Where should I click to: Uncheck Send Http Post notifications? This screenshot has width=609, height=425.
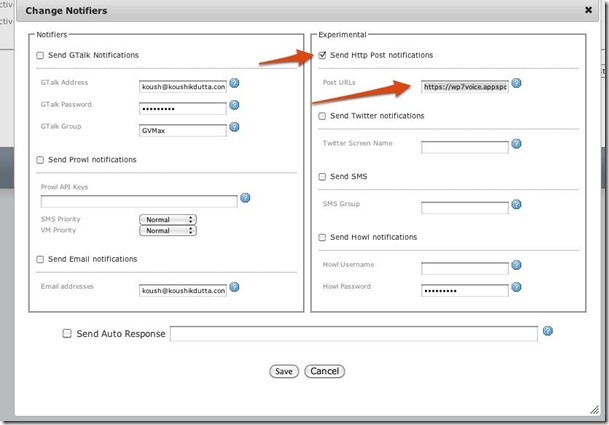pos(322,55)
